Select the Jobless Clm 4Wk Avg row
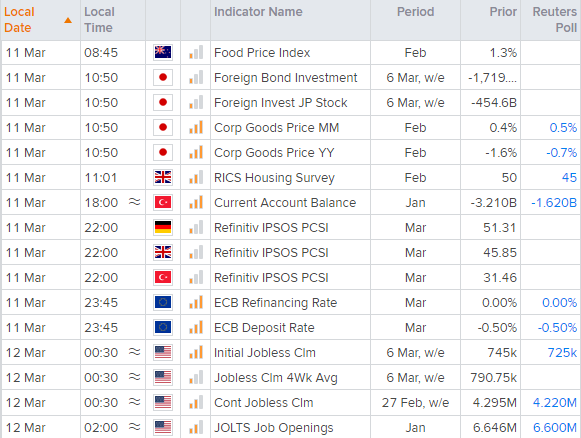581x438 pixels. pyautogui.click(x=290, y=378)
